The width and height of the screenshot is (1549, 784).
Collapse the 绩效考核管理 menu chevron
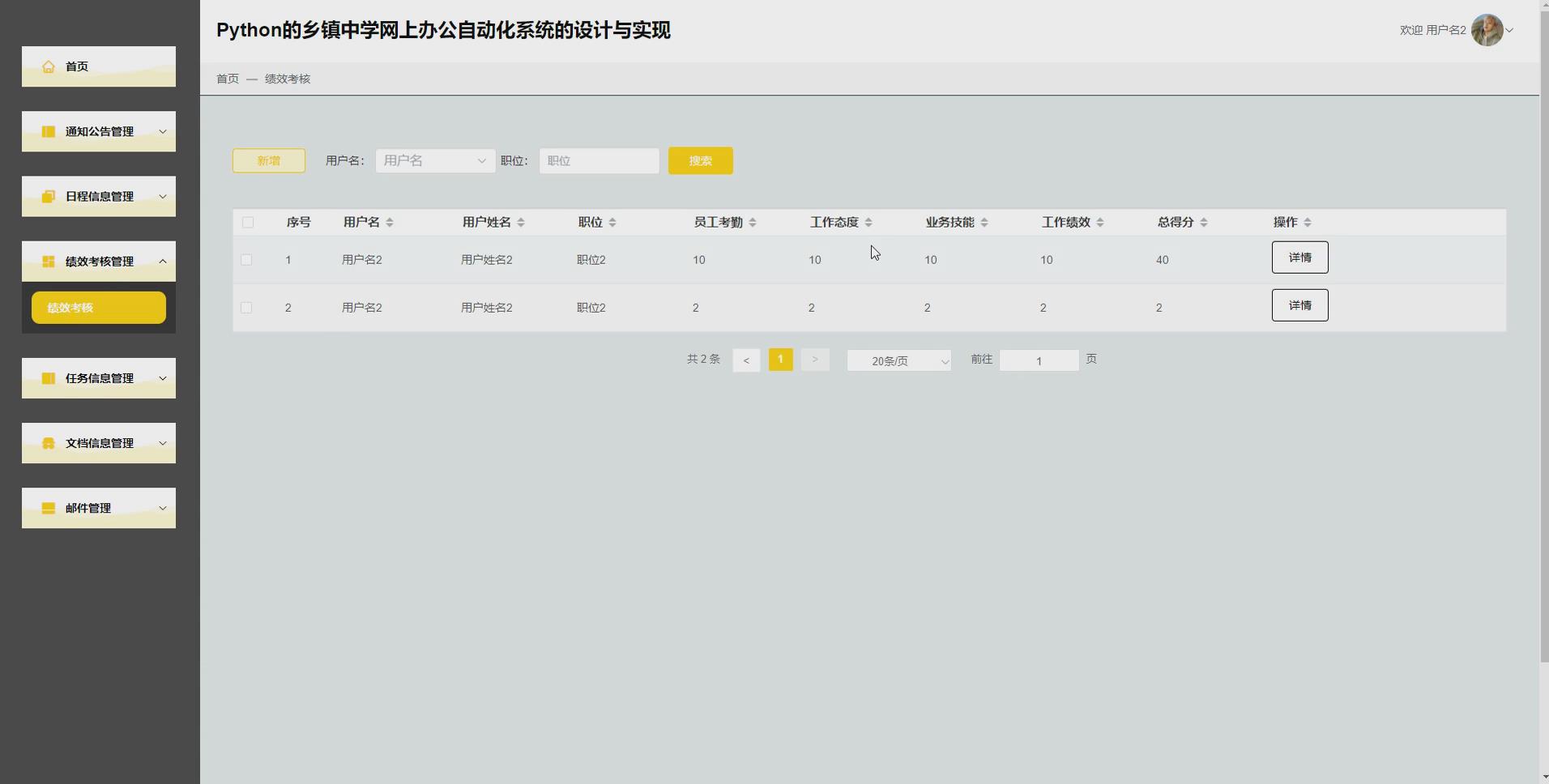tap(164, 261)
